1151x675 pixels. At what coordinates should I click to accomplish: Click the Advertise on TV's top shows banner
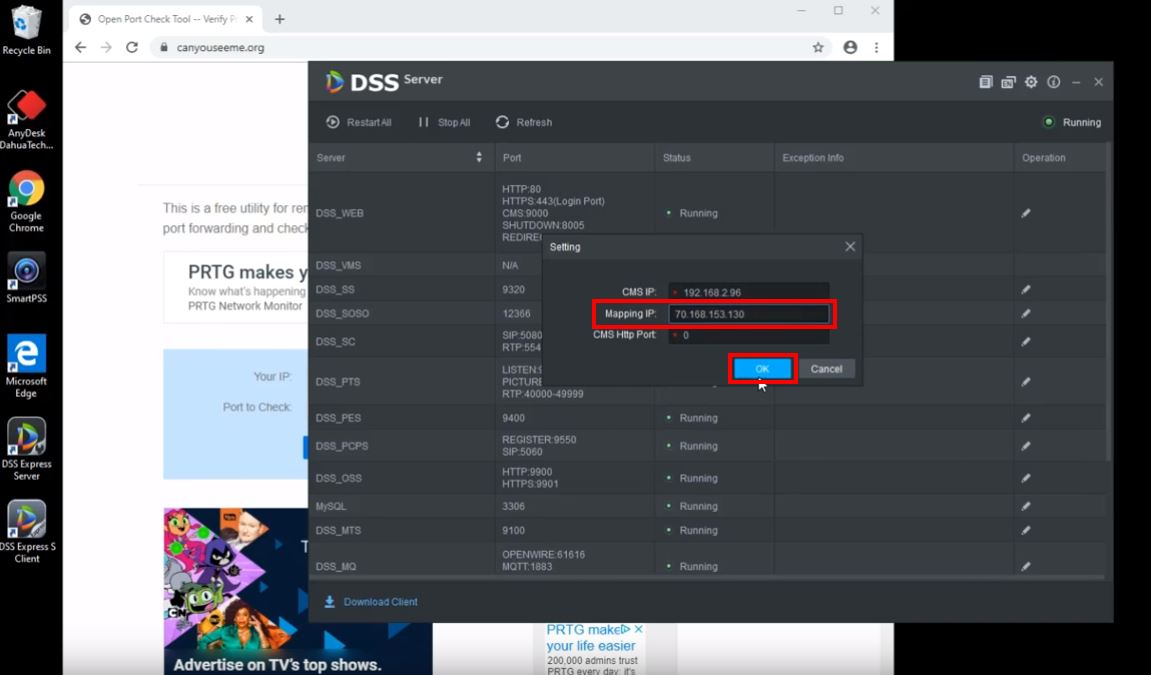click(297, 591)
